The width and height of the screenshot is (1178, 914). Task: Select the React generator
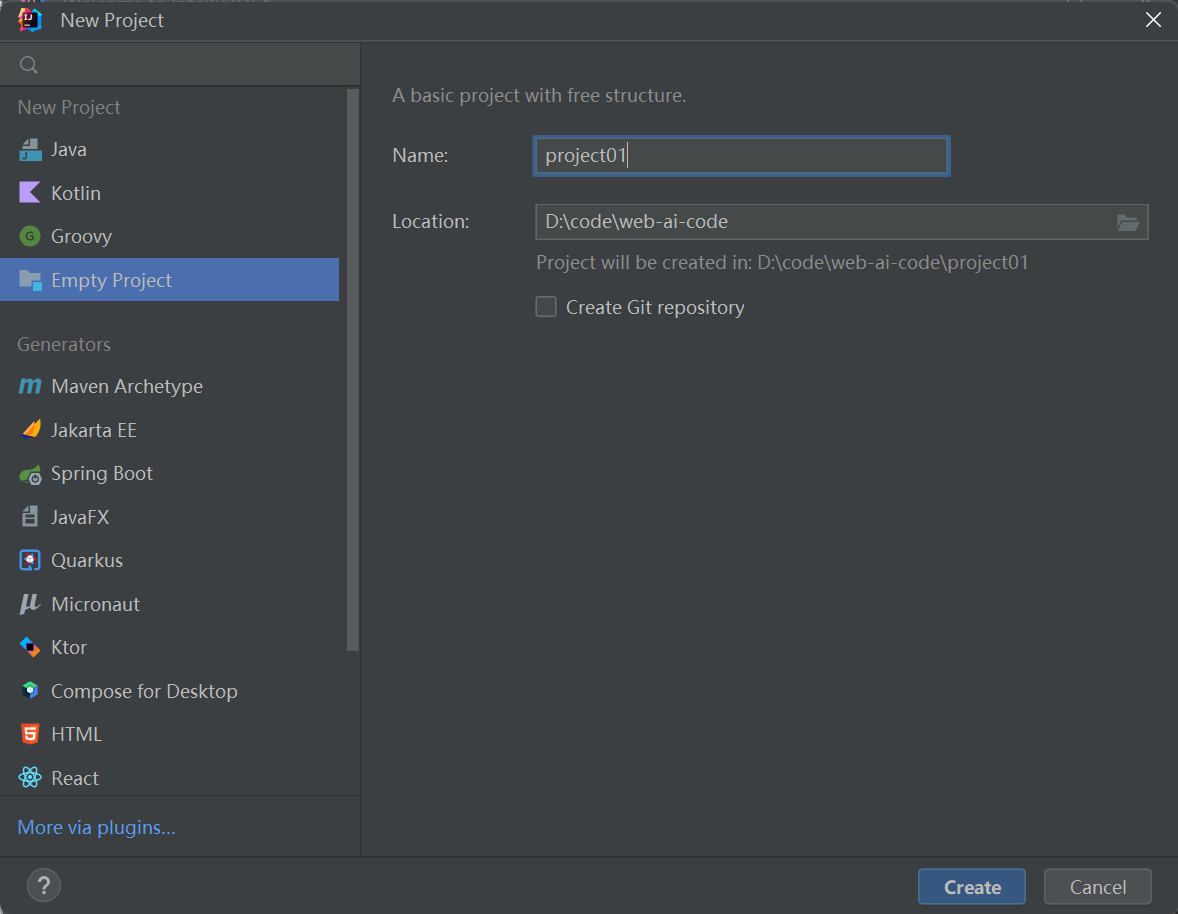(170, 777)
